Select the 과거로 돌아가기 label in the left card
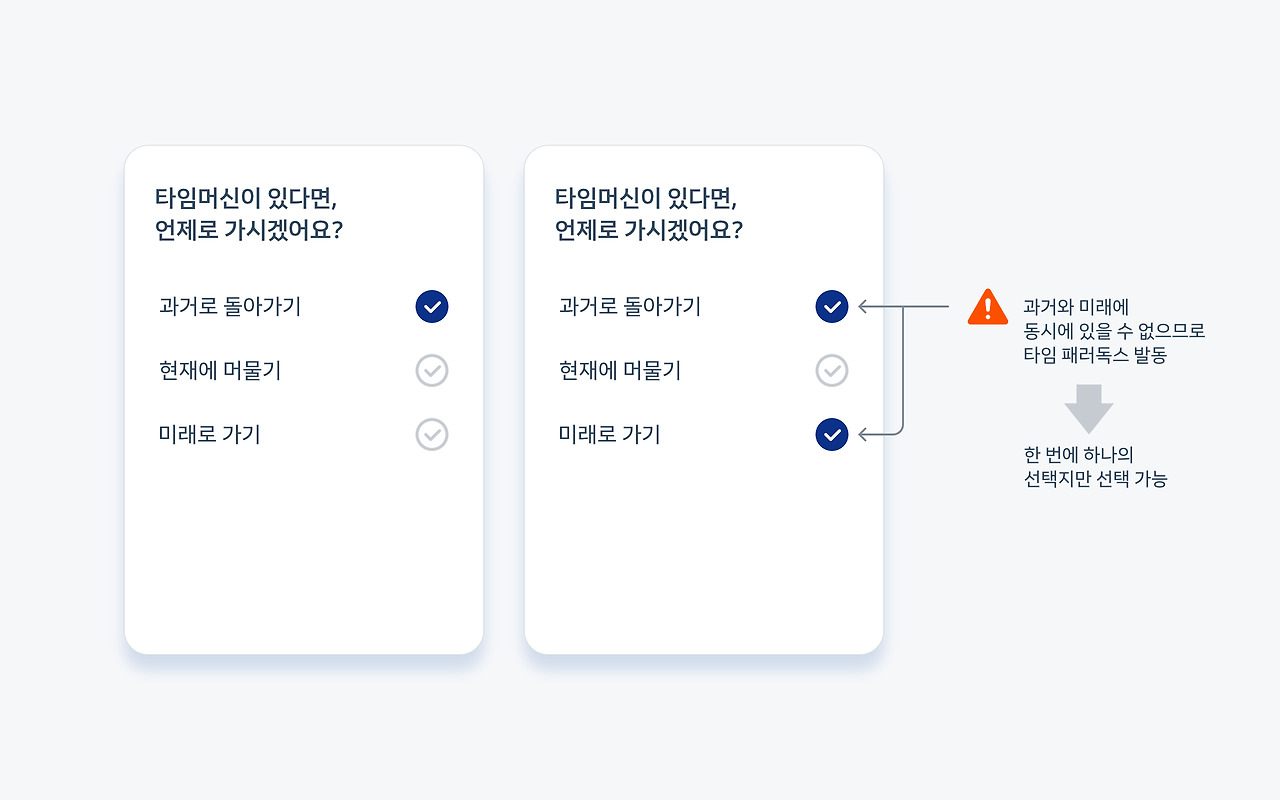Screen dimensions: 1280x800 (x=230, y=307)
